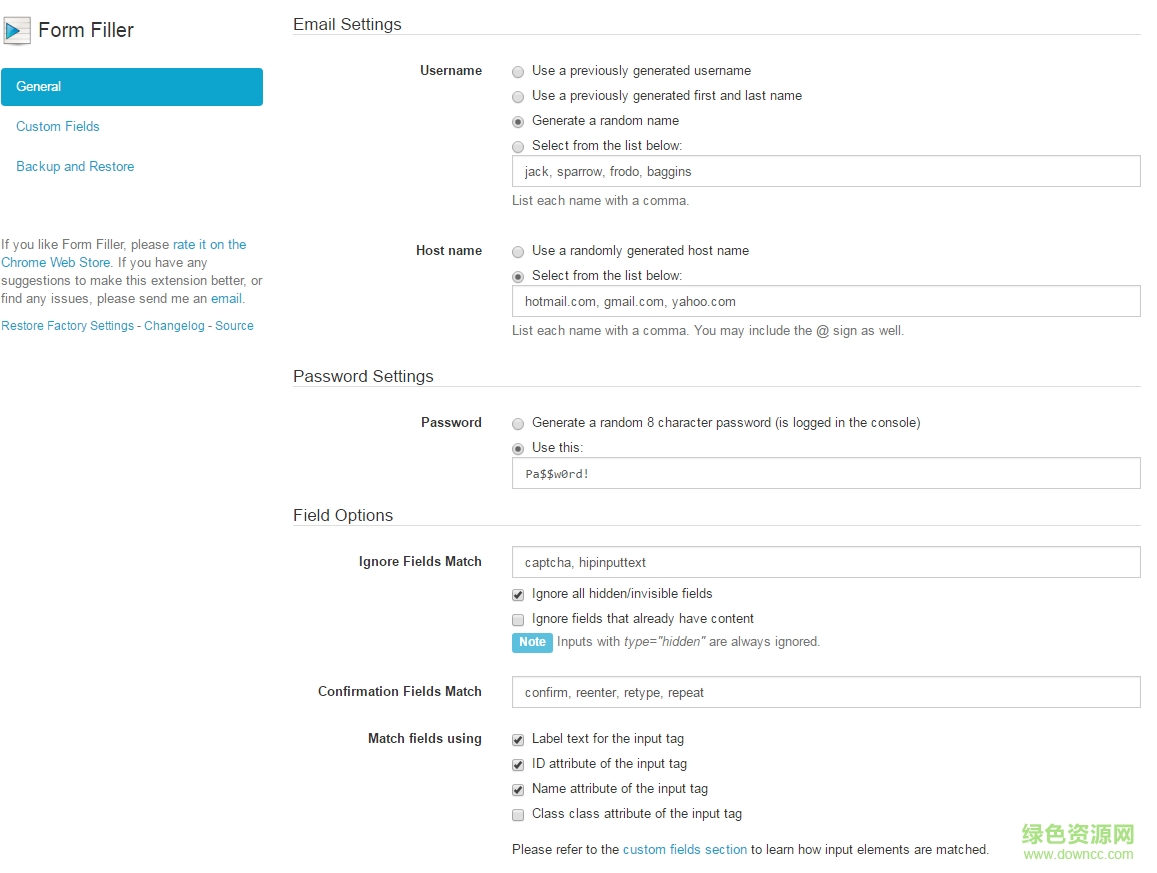1157x873 pixels.
Task: Open the Backup and Restore section
Action: click(x=75, y=166)
